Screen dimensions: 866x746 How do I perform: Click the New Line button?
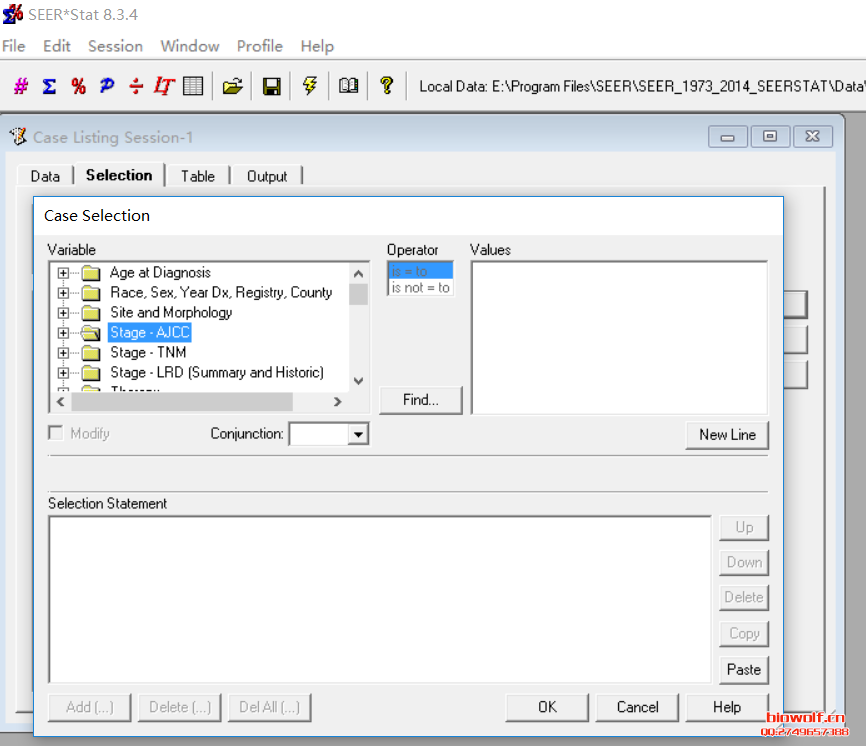tap(727, 435)
